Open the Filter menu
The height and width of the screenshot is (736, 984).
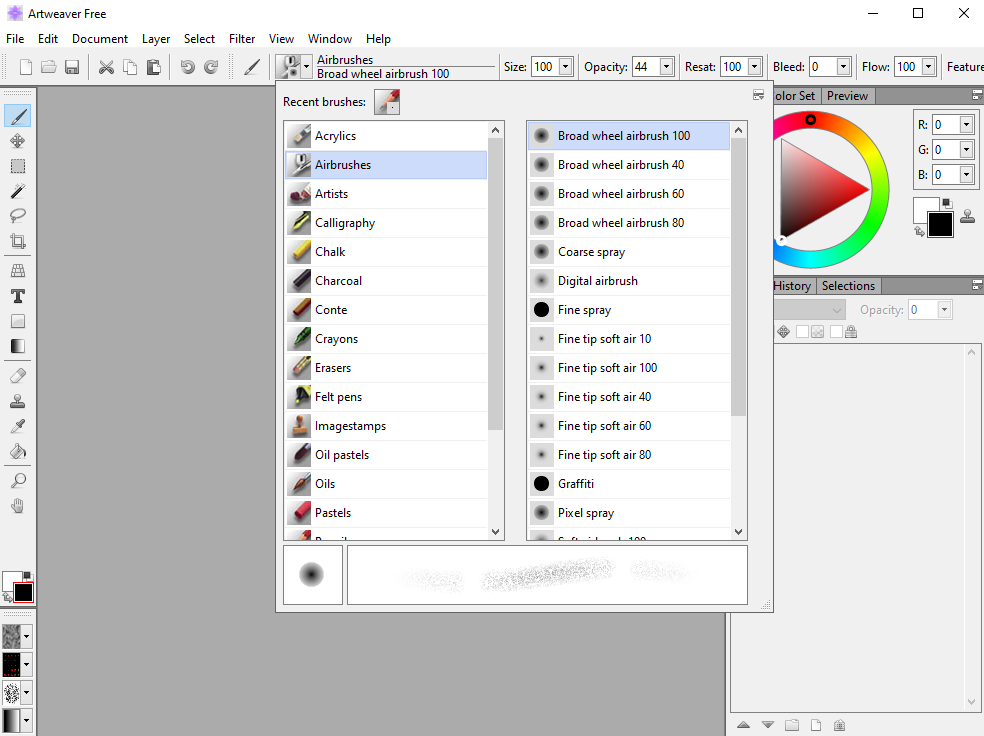[242, 39]
